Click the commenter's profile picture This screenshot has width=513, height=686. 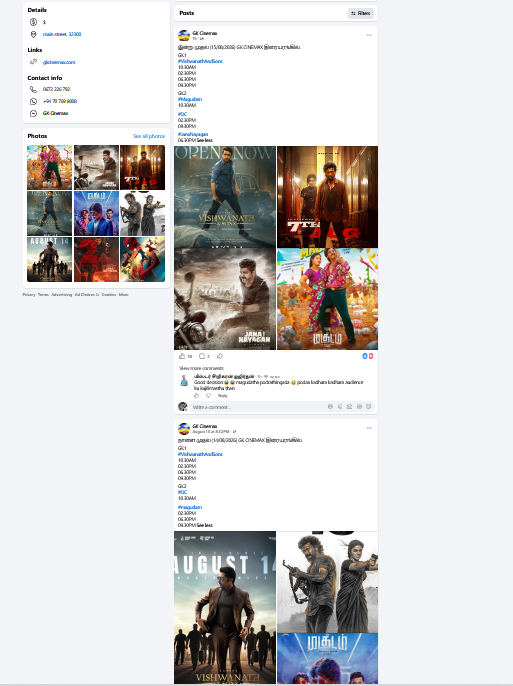(184, 381)
